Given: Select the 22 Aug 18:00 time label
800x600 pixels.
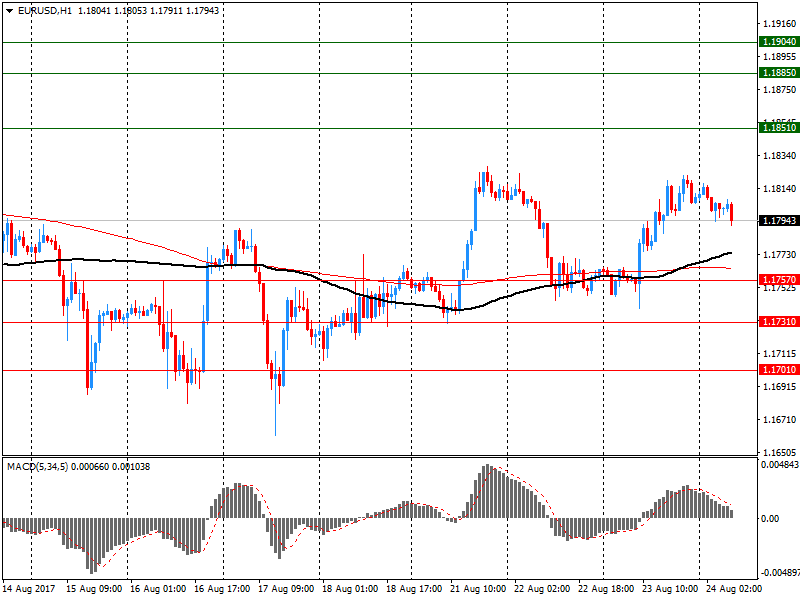Looking at the screenshot, I should (606, 589).
